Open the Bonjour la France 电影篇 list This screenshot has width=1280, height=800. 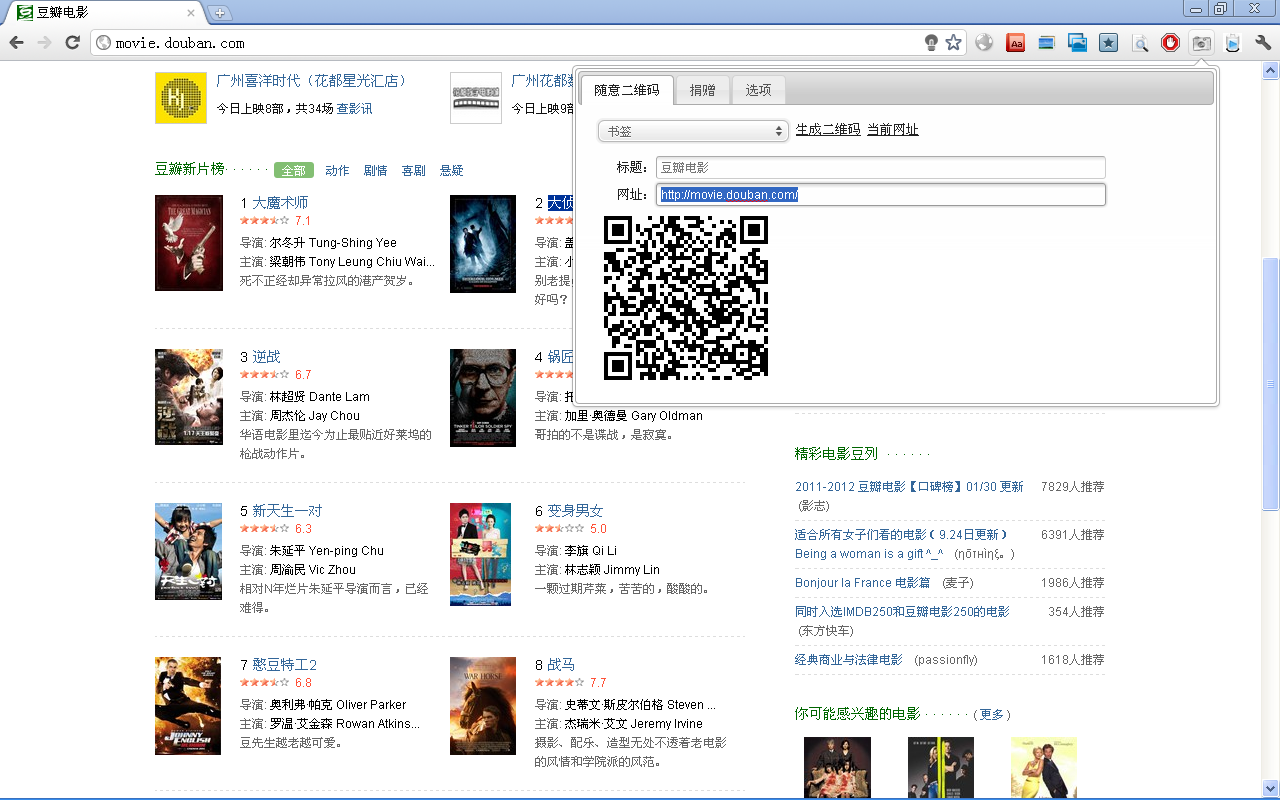(862, 582)
